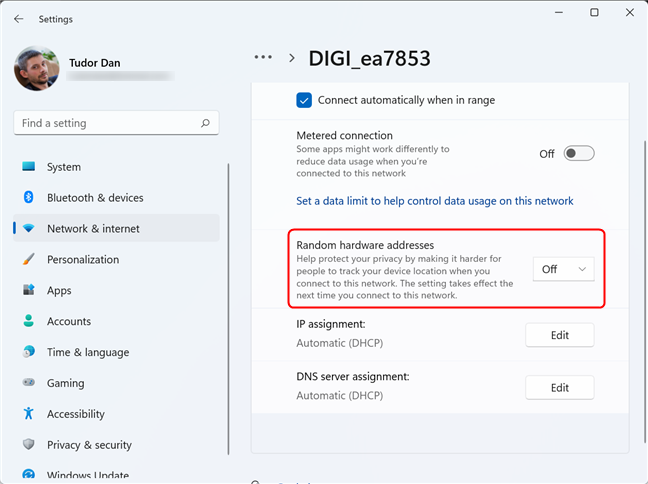Screen dimensions: 648x484
Task: Open Accessibility settings category
Action: tap(117, 414)
